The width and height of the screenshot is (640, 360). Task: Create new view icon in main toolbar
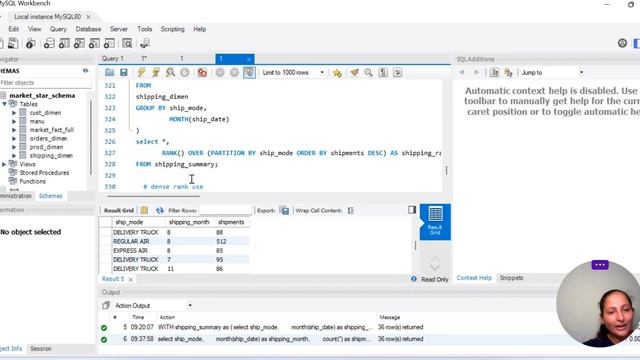click(x=79, y=43)
